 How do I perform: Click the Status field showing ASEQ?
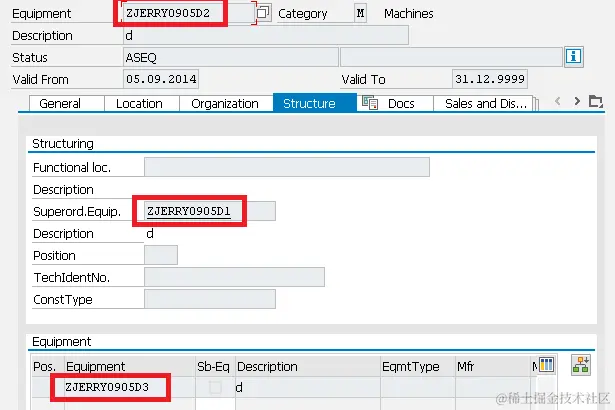pyautogui.click(x=231, y=58)
